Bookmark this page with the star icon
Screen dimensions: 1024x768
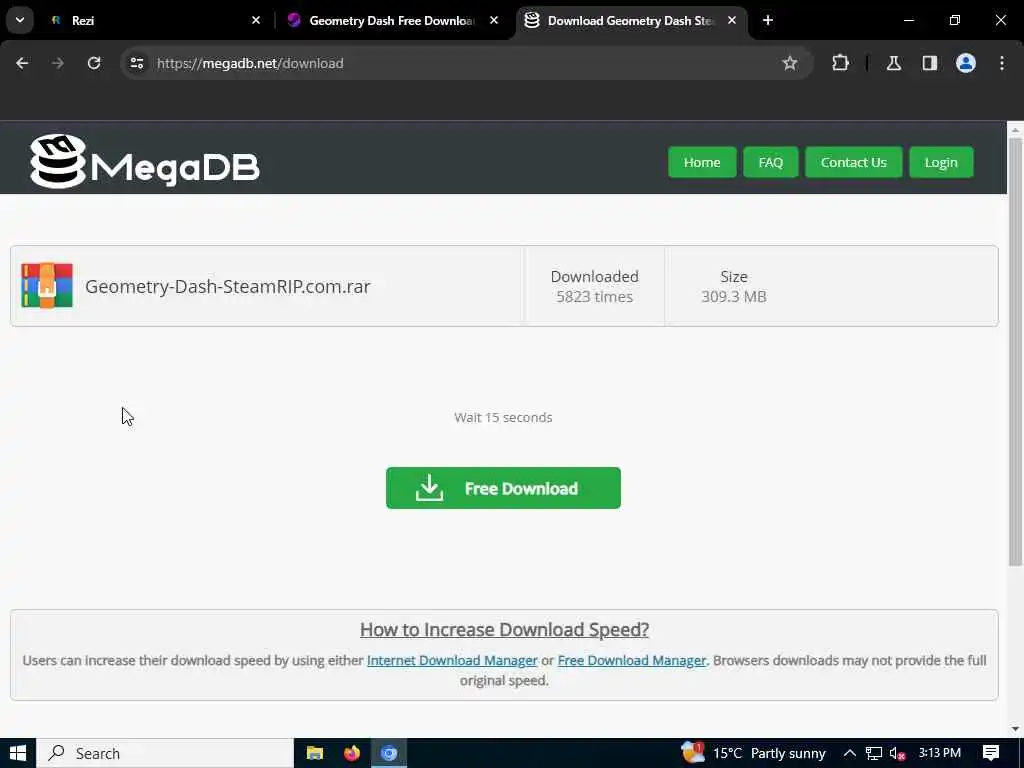pos(790,63)
